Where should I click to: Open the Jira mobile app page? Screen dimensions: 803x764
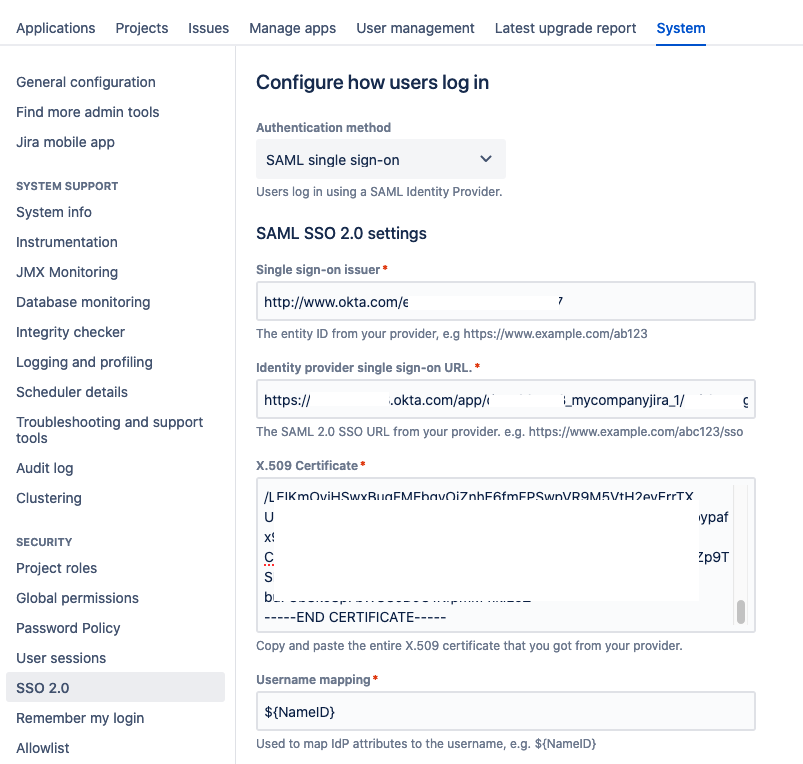click(x=64, y=142)
